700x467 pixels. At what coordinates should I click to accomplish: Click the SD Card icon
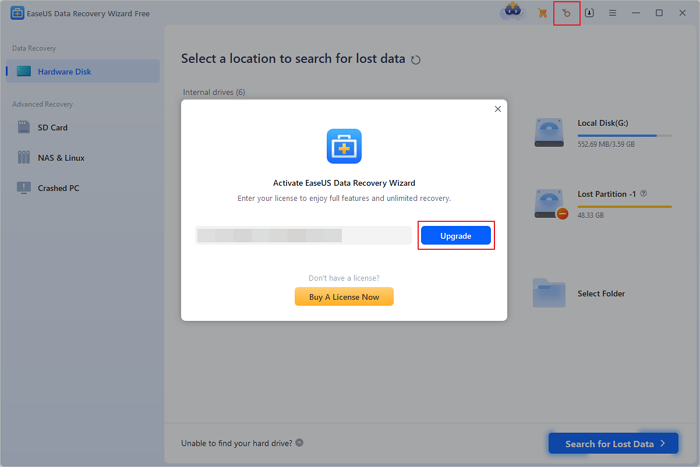pyautogui.click(x=24, y=127)
